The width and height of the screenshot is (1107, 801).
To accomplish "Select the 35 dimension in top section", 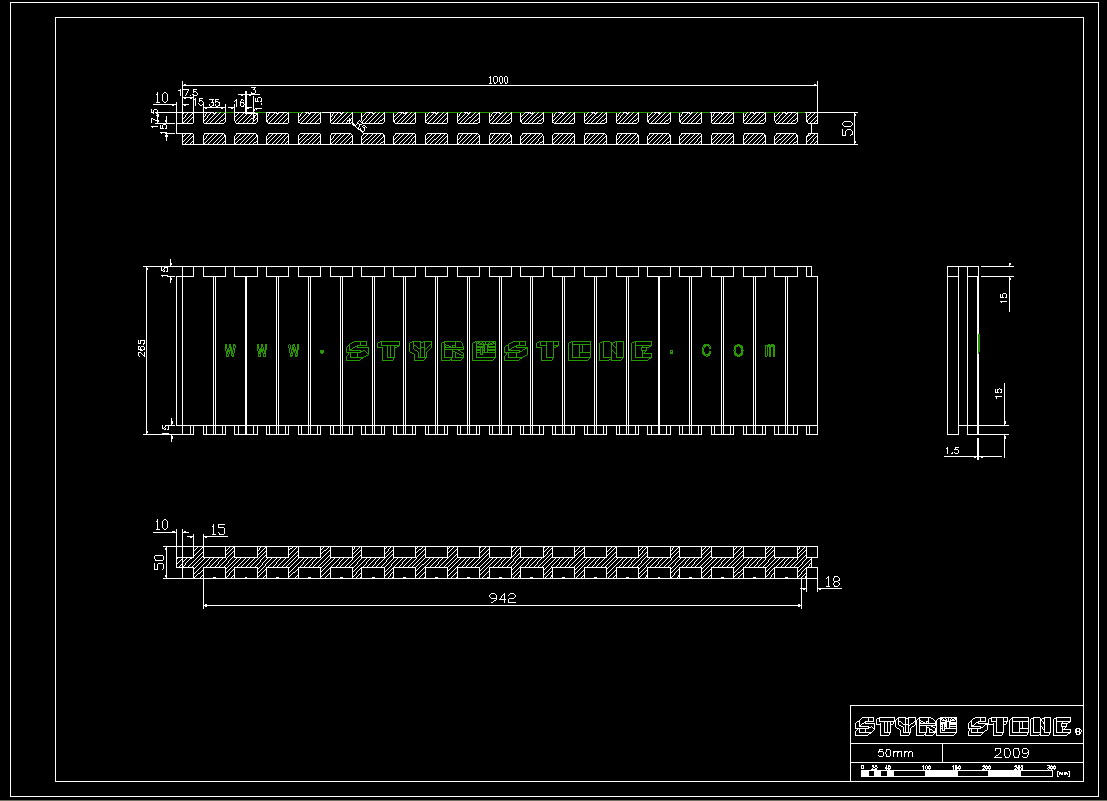I will pyautogui.click(x=214, y=103).
